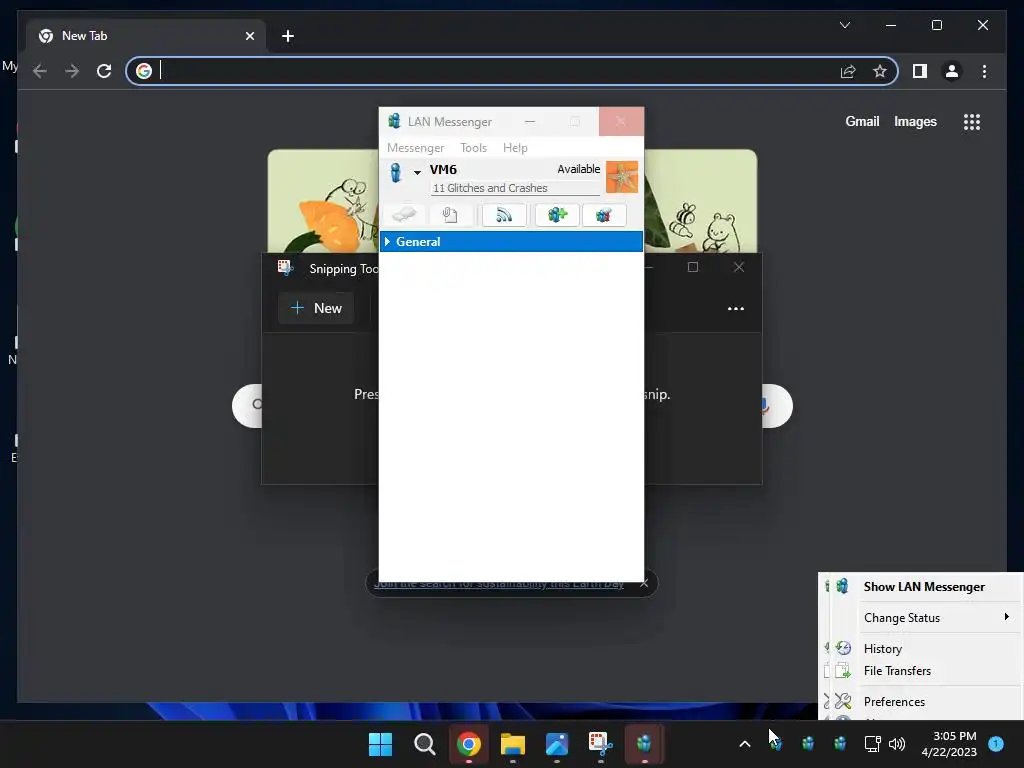The height and width of the screenshot is (768, 1024).
Task: Open the Windows Start menu
Action: [380, 744]
